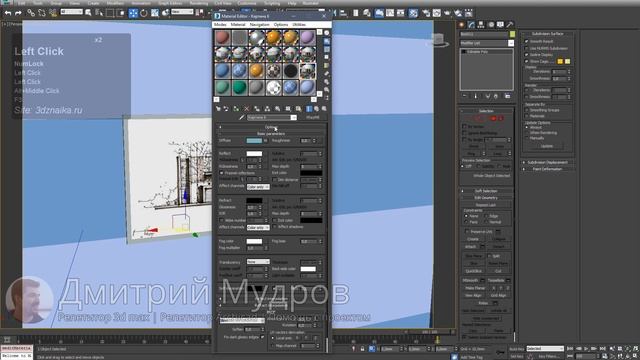This screenshot has width=640, height=360.
Task: Click the Go to Start playback button
Action: pos(570,349)
